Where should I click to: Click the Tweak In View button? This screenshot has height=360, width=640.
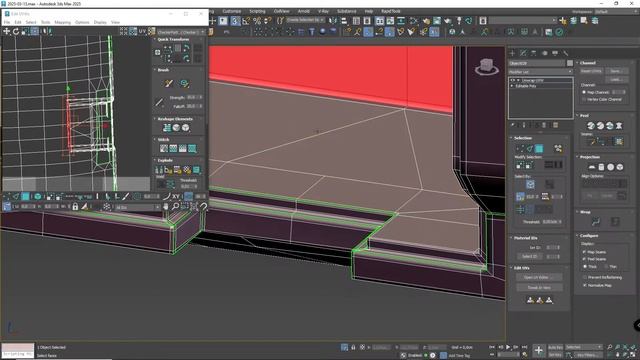tap(539, 287)
